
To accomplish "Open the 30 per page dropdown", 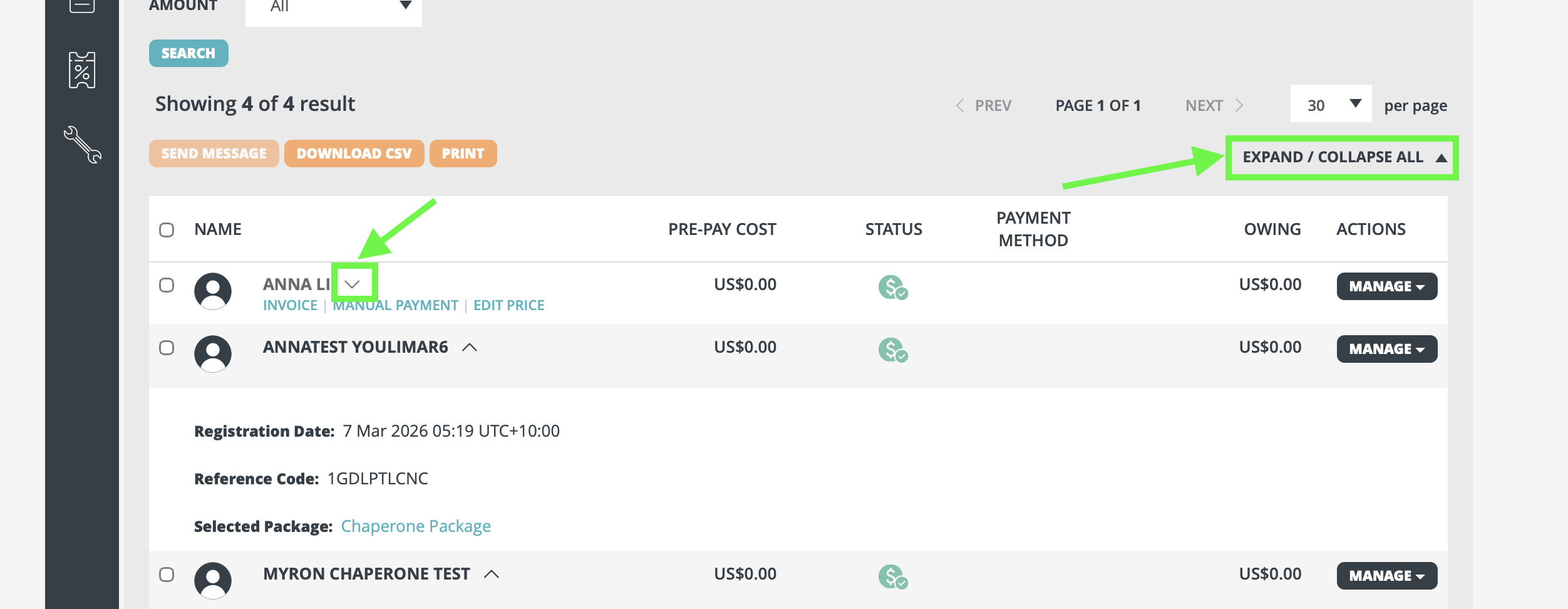I will pyautogui.click(x=1331, y=105).
